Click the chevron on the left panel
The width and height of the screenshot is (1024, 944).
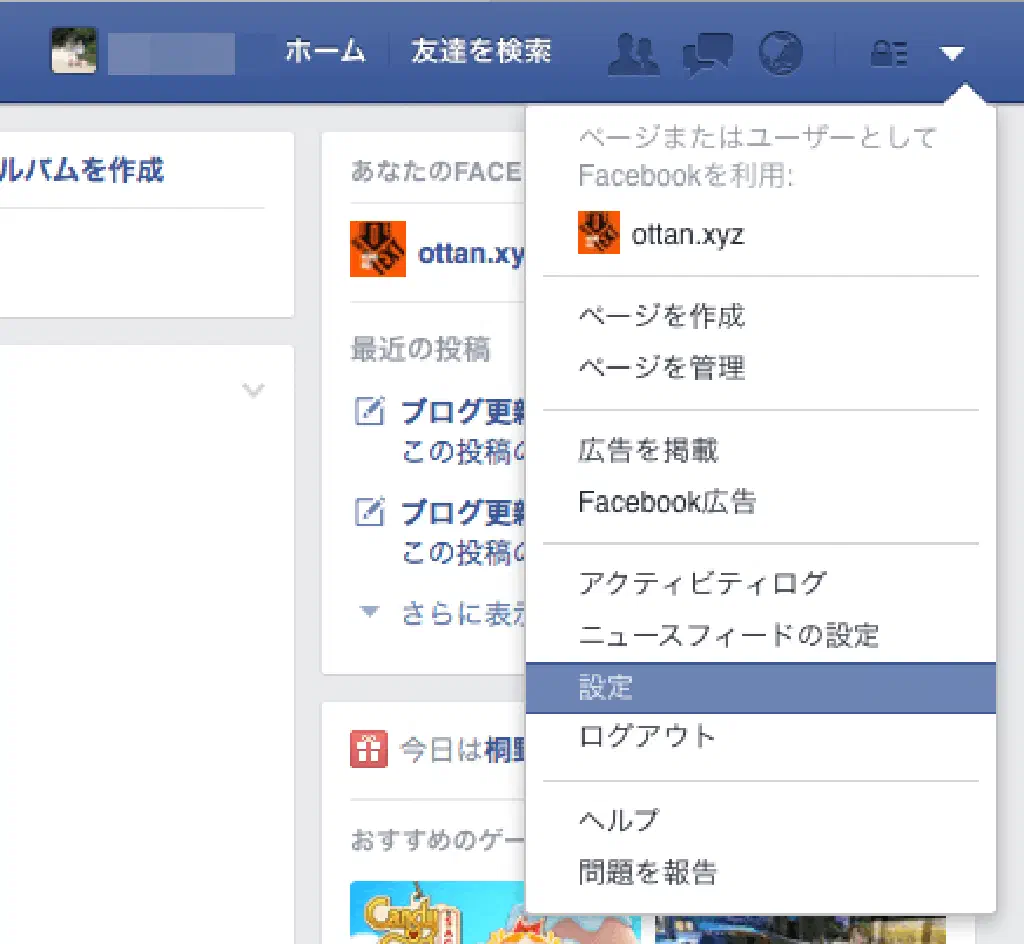[254, 390]
